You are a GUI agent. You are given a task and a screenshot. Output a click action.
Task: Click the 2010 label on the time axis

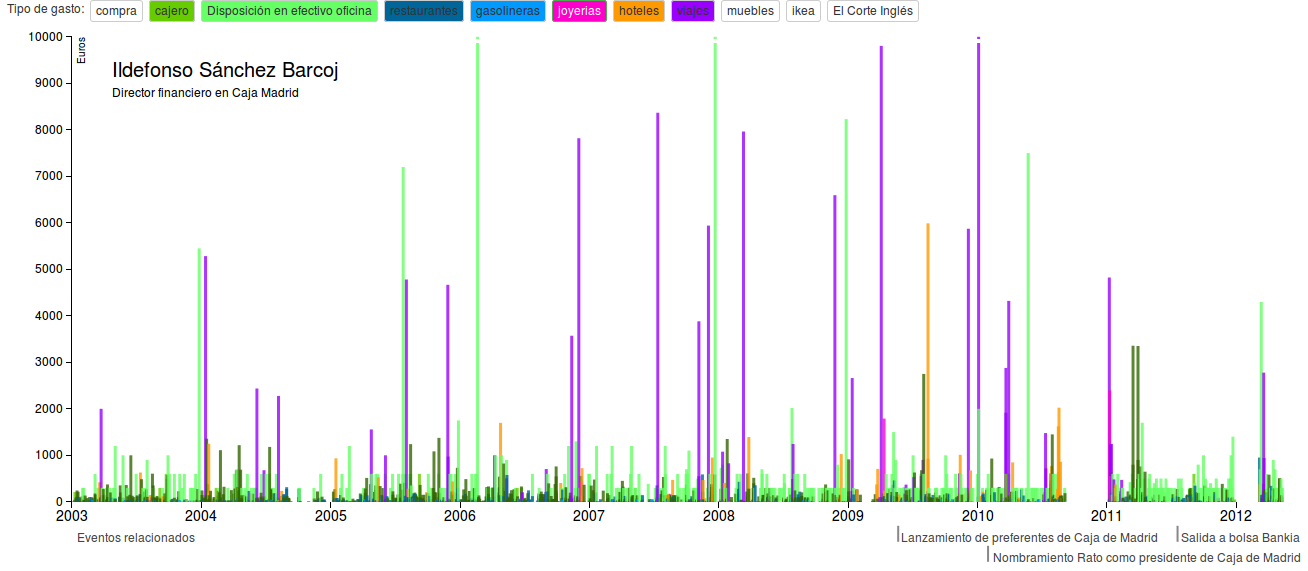[x=977, y=517]
